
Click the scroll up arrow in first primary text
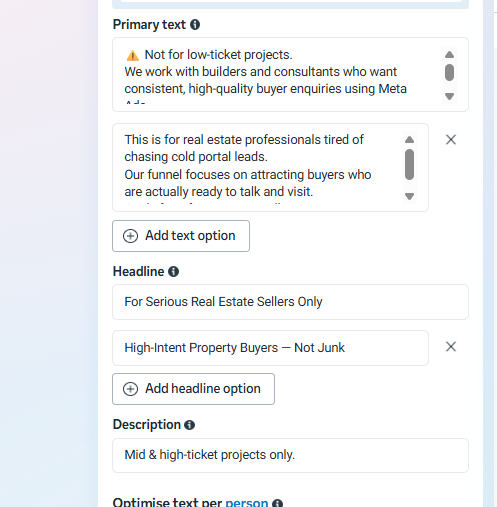449,54
